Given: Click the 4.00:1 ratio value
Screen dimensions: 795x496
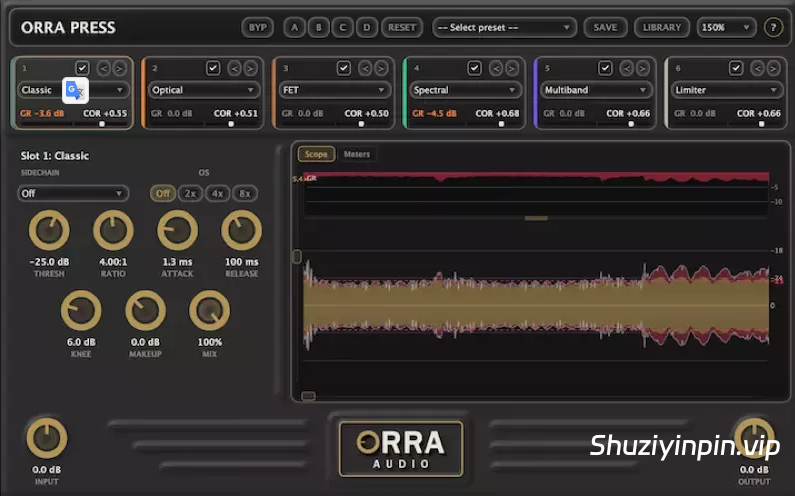Looking at the screenshot, I should (113, 262).
